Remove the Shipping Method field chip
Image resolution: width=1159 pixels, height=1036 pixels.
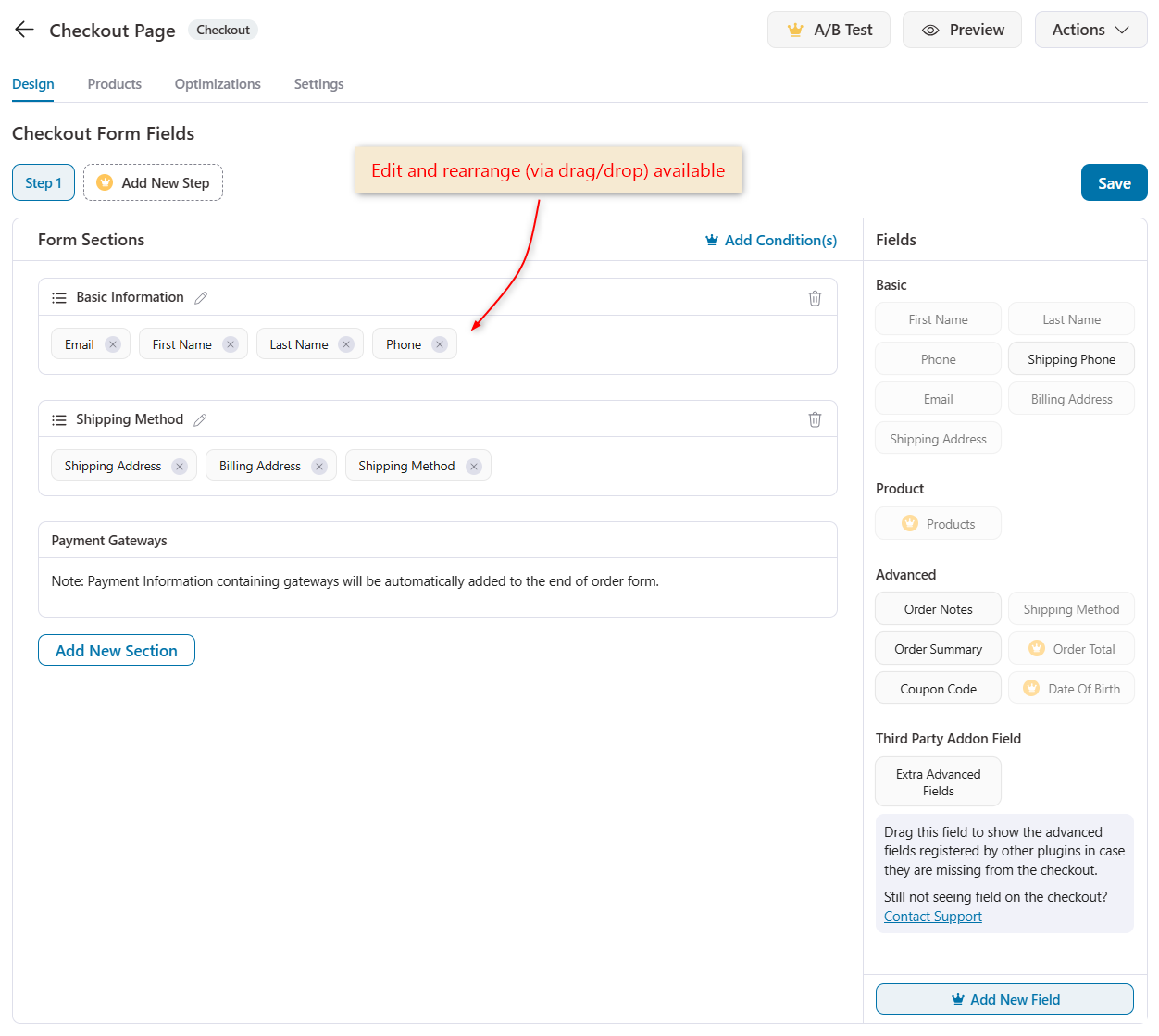(474, 467)
